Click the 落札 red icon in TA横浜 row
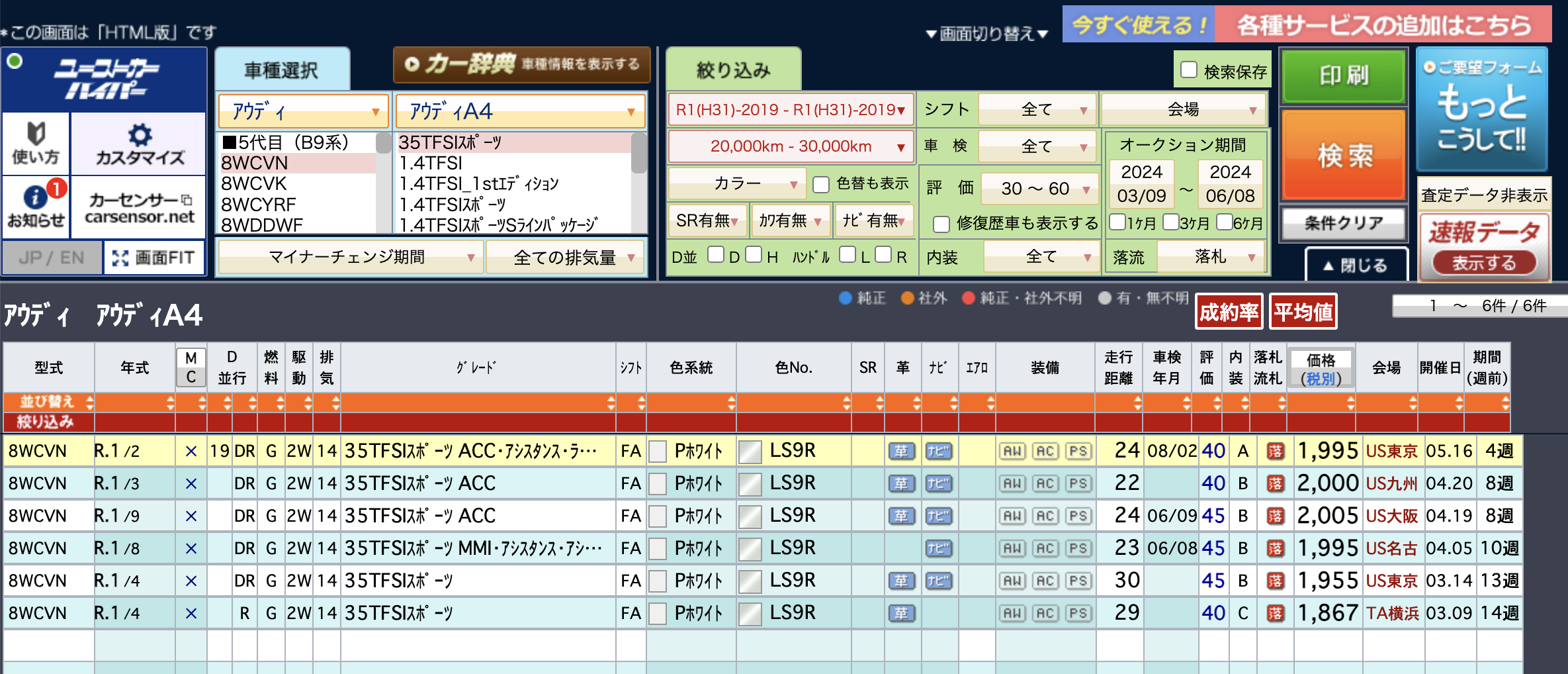The height and width of the screenshot is (674, 1568). pyautogui.click(x=1275, y=614)
